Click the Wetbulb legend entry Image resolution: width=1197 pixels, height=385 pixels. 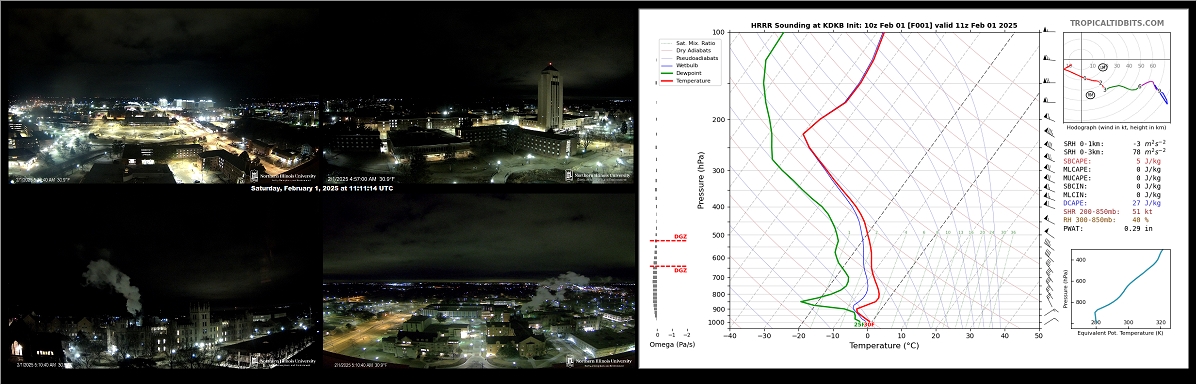(681, 66)
